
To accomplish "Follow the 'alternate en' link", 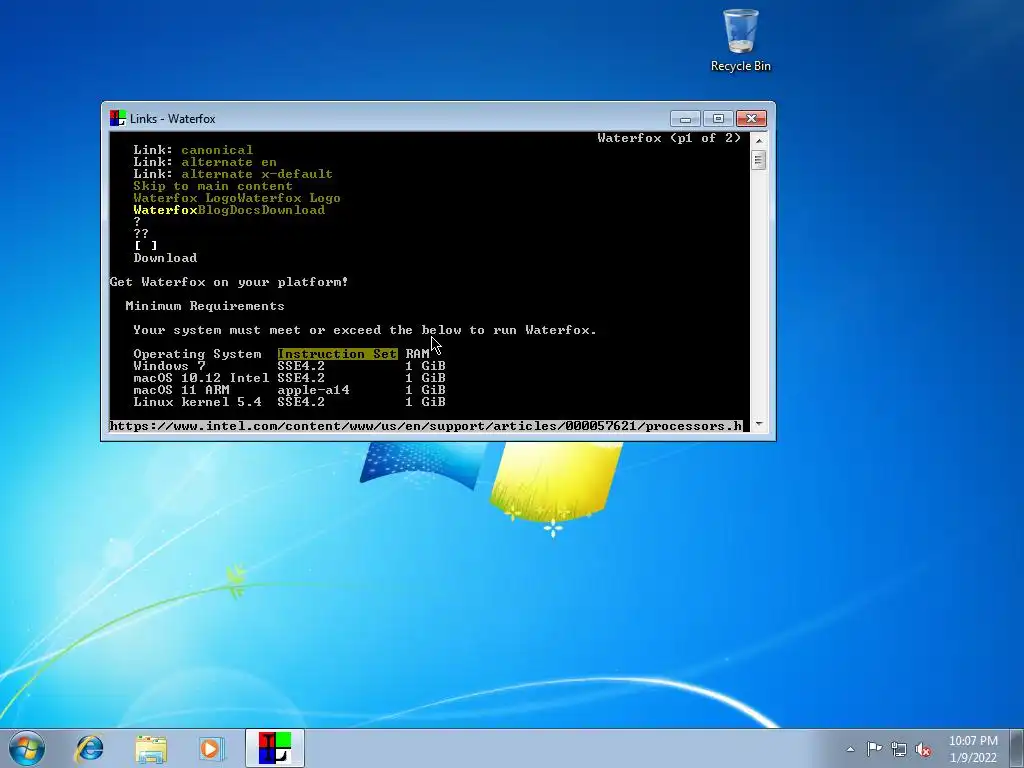I will coord(229,162).
